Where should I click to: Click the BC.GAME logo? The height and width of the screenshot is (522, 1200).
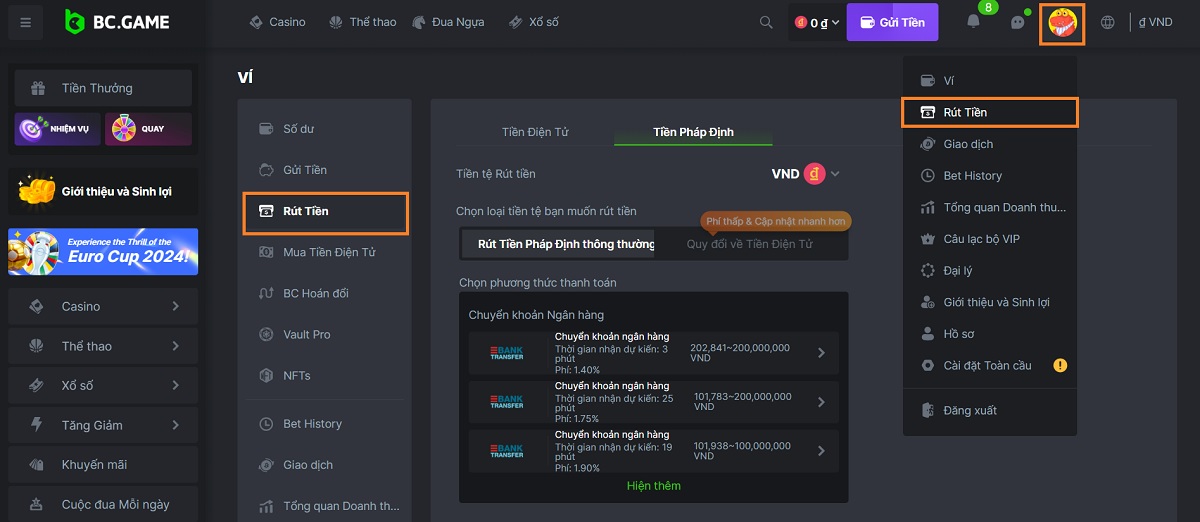point(117,22)
